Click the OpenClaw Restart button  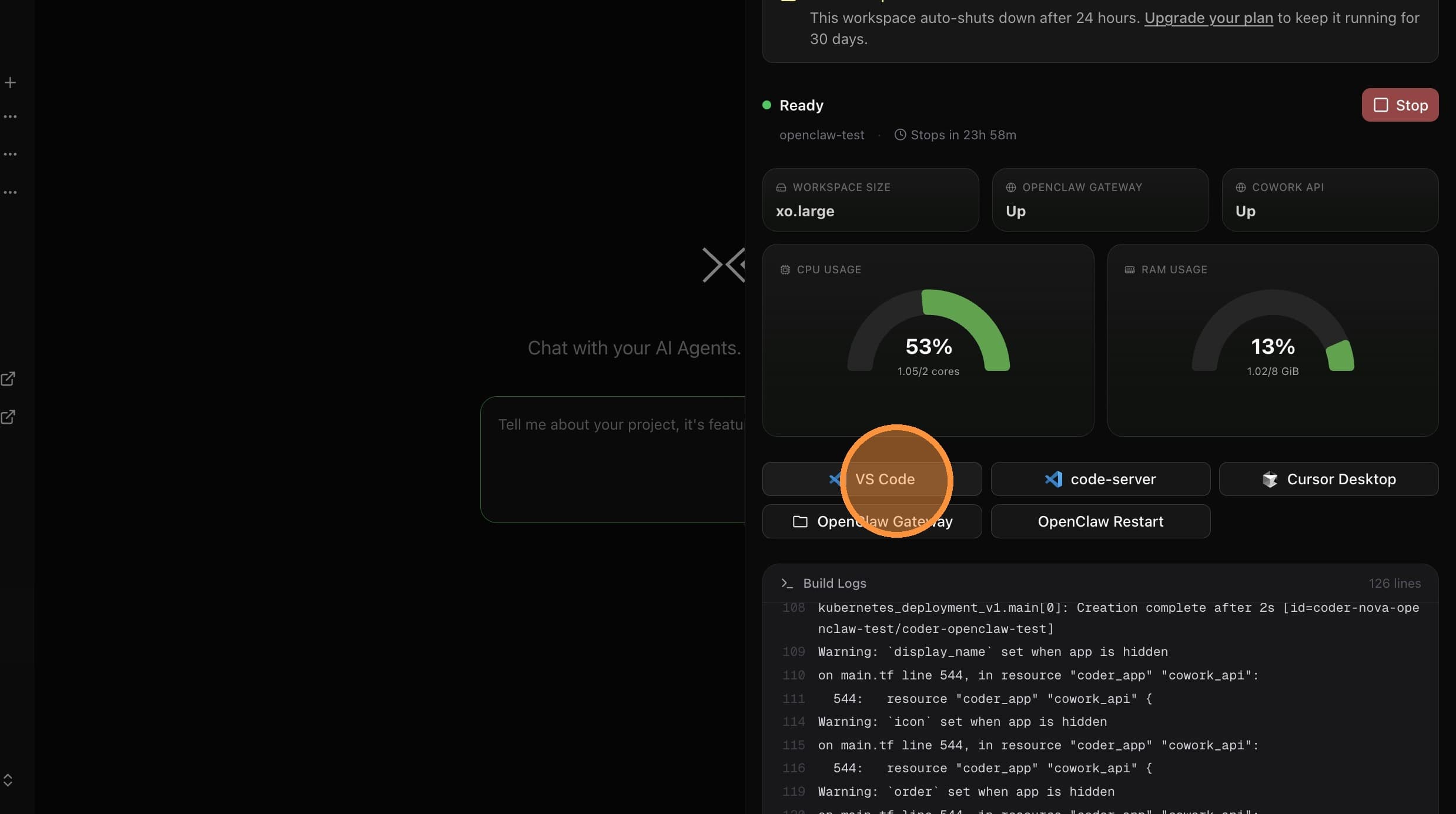coord(1100,521)
